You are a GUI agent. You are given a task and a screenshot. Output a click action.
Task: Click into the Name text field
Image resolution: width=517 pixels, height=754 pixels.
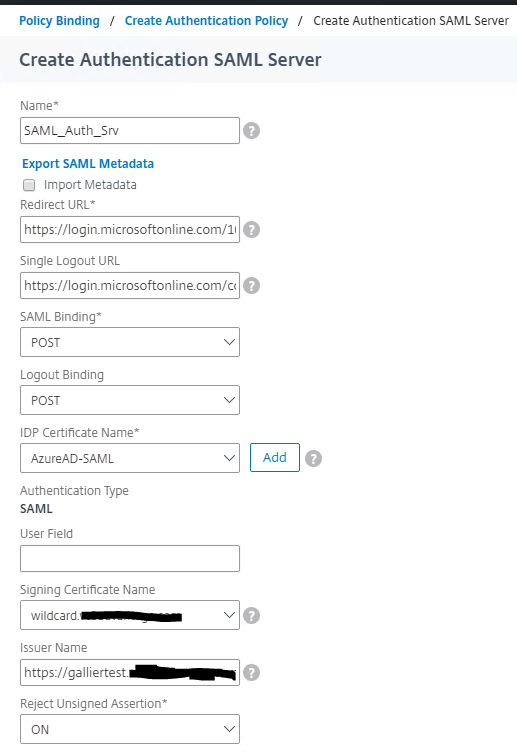130,130
